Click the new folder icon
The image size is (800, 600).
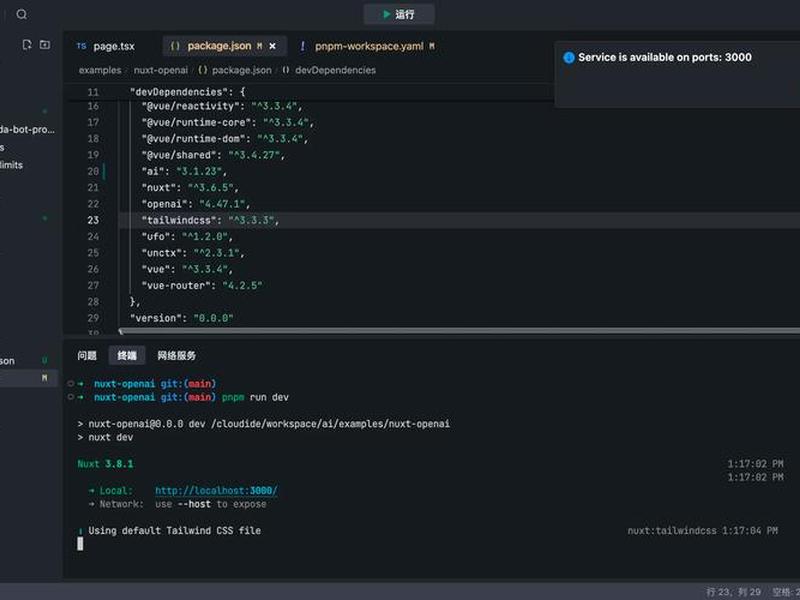[45, 45]
